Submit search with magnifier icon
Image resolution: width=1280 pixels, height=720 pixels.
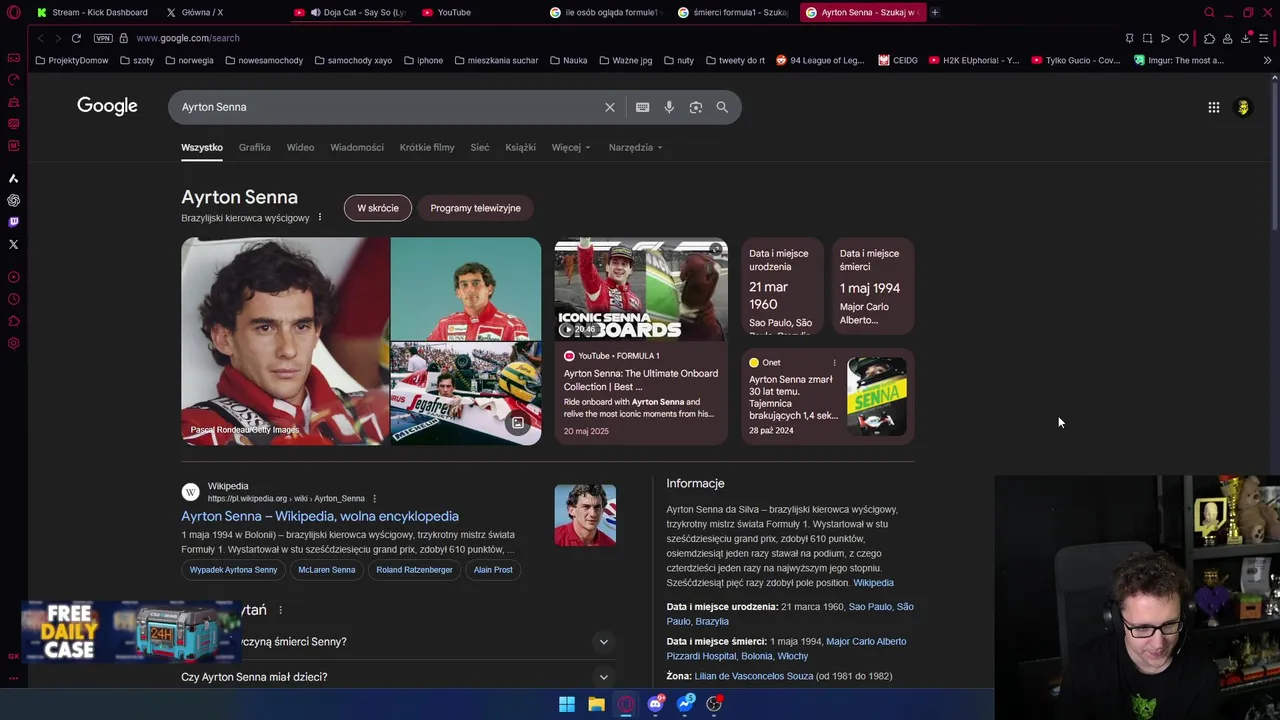coord(722,107)
